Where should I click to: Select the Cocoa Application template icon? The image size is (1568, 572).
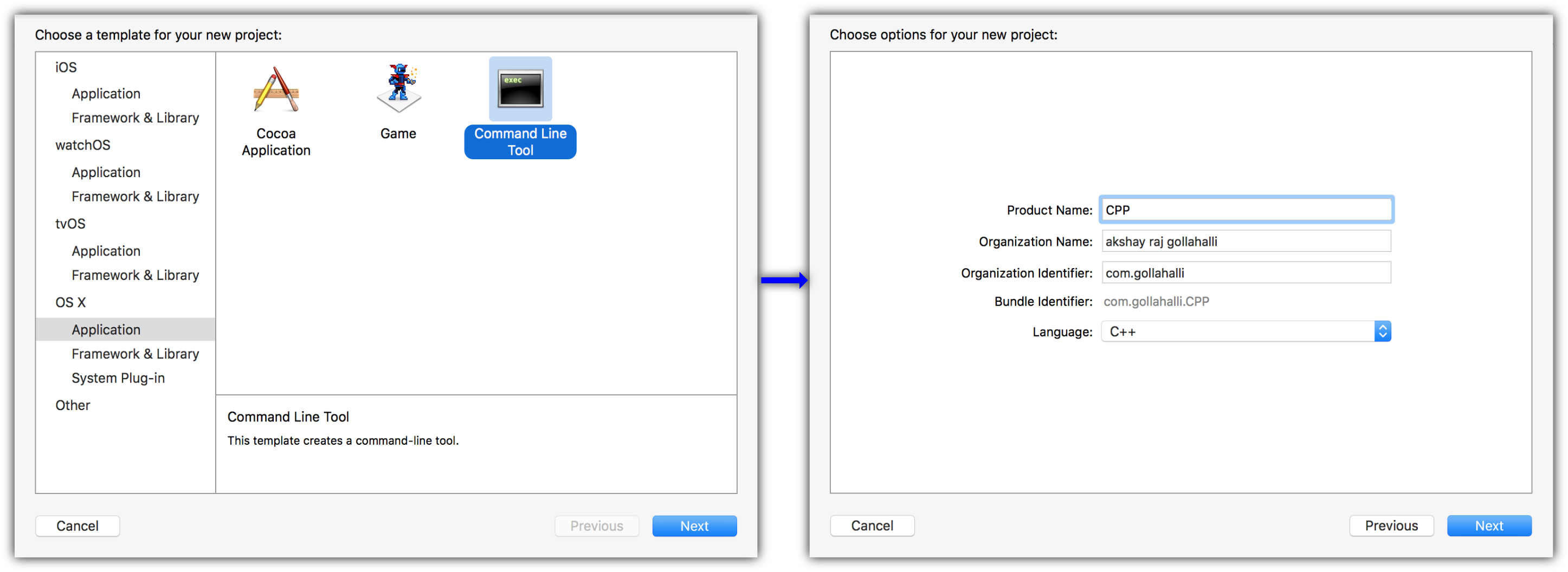(x=276, y=90)
